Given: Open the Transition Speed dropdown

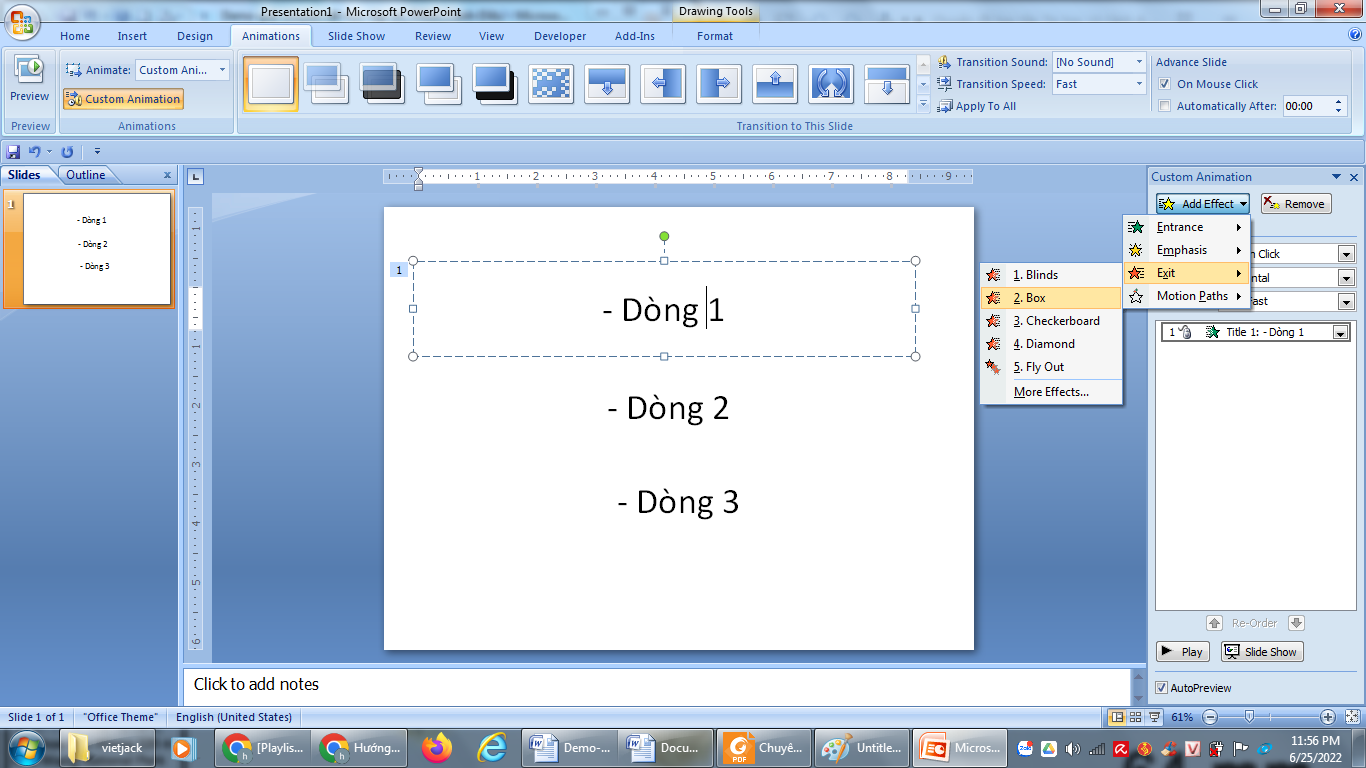Looking at the screenshot, I should [x=1138, y=84].
